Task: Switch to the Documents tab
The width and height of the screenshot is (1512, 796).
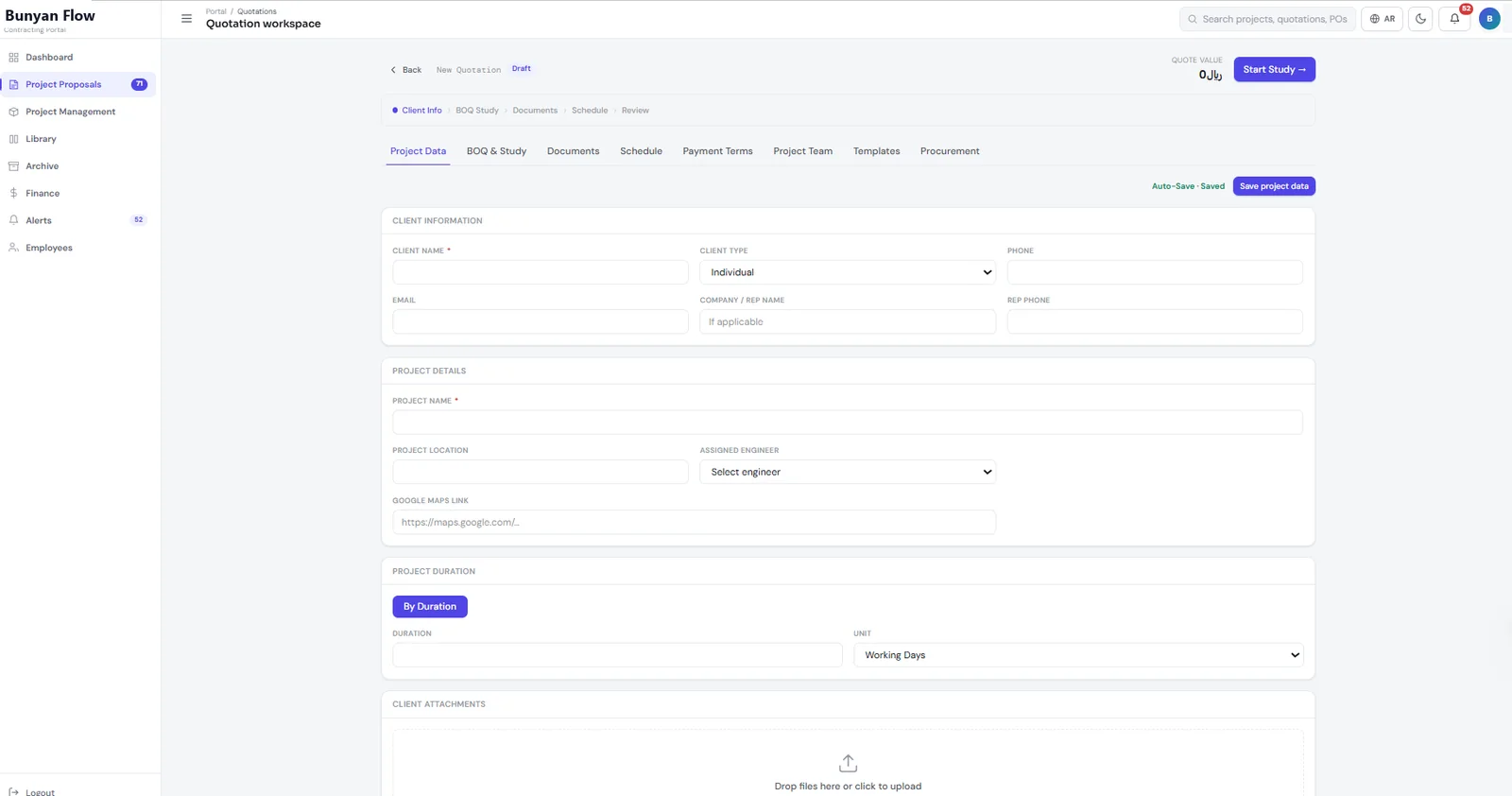Action: click(573, 151)
